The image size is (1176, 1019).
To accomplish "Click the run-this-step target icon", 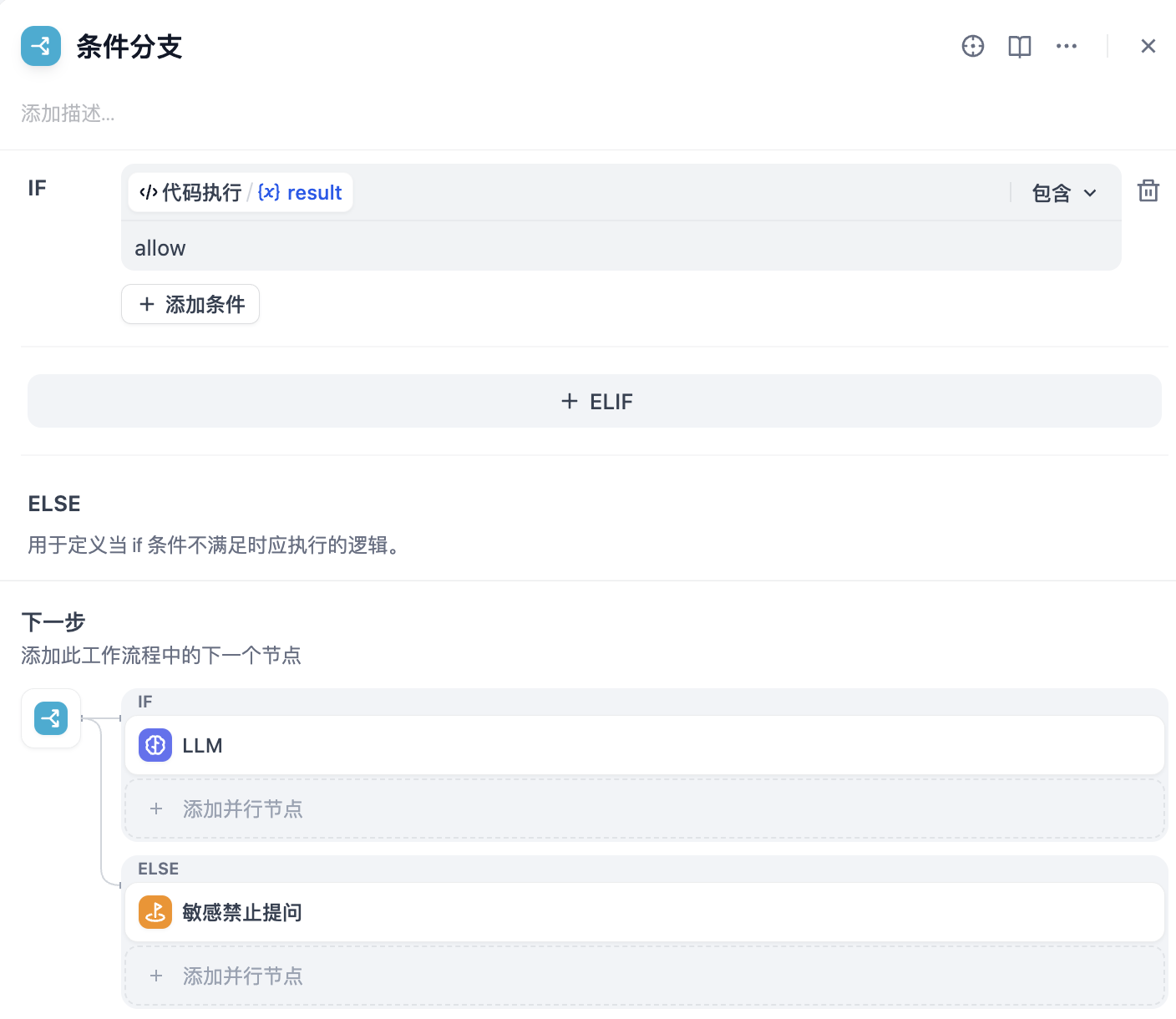I will (x=972, y=46).
